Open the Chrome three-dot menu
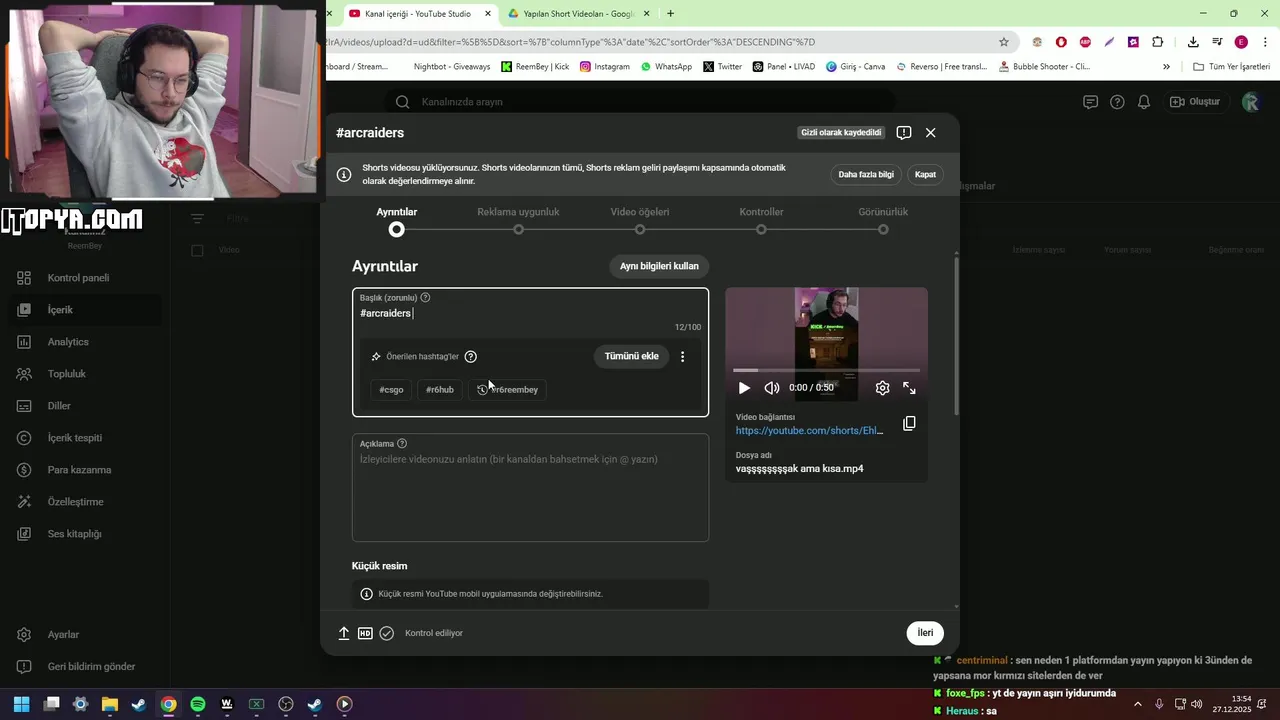 [1263, 42]
